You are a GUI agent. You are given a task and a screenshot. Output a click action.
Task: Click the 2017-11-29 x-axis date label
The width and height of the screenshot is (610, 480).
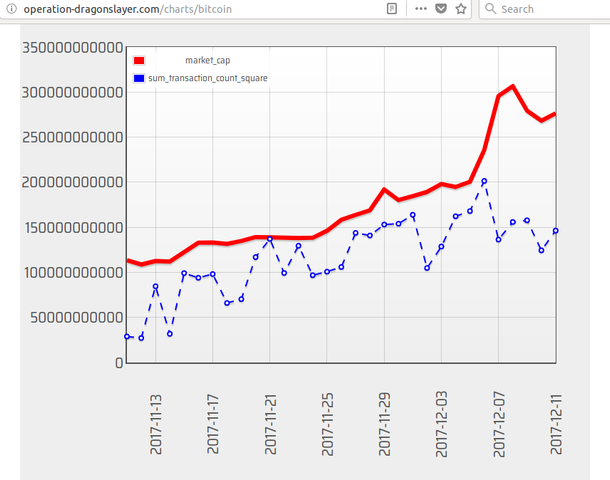point(384,425)
